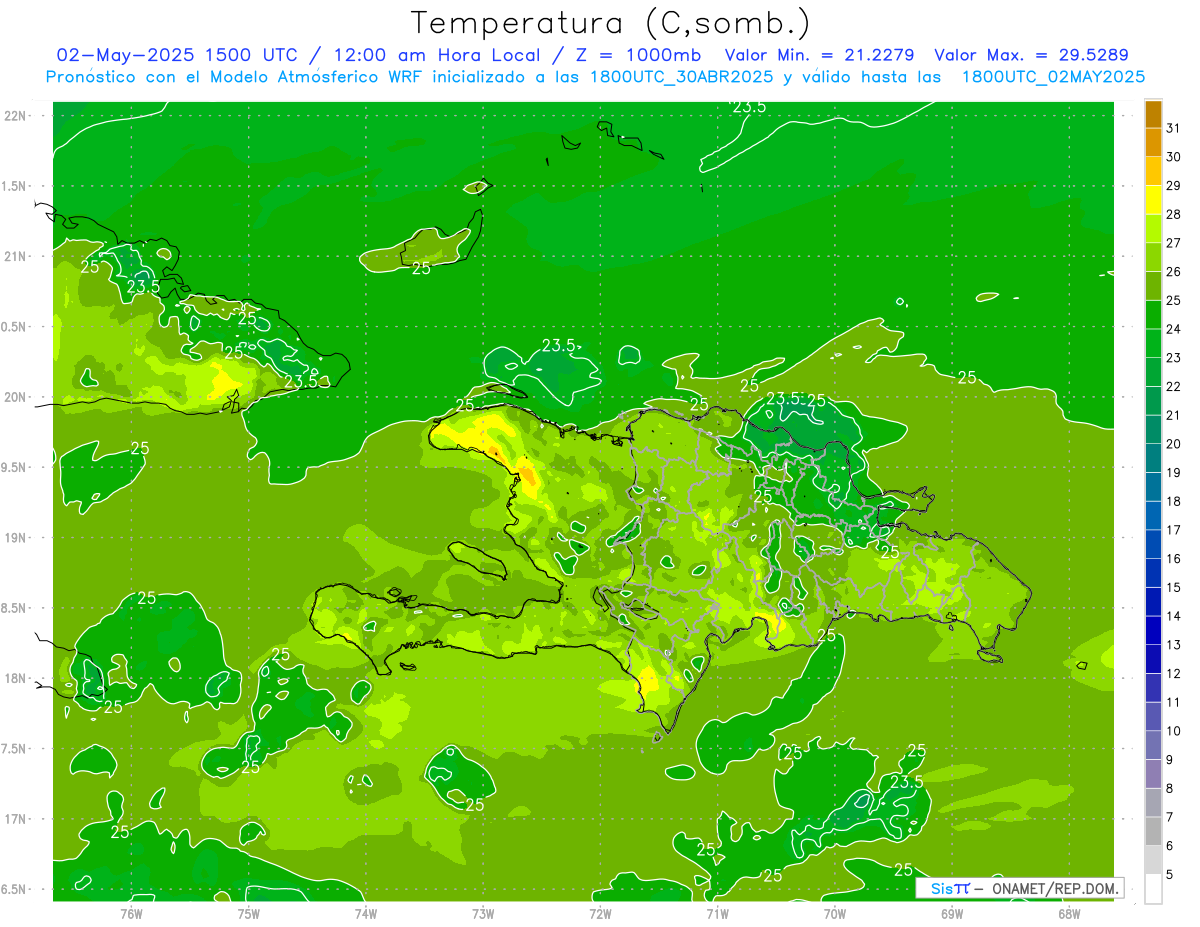Click the 20N latitude axis label
The height and width of the screenshot is (927, 1200).
(17, 397)
